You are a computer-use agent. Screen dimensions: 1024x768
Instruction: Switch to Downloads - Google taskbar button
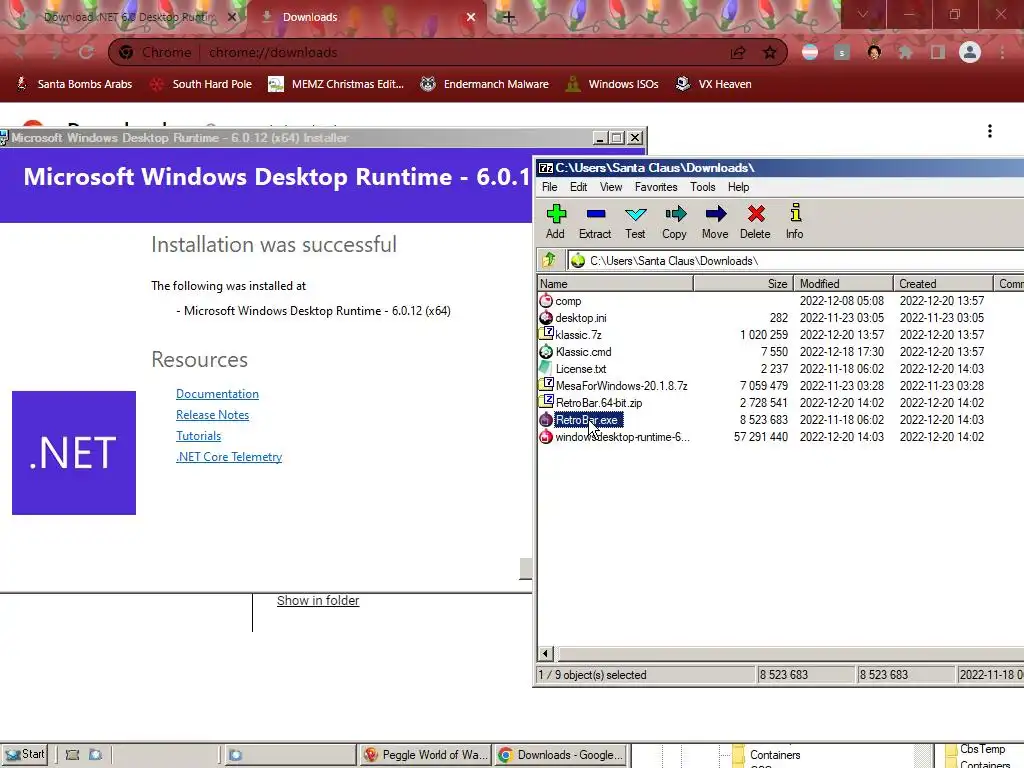560,755
